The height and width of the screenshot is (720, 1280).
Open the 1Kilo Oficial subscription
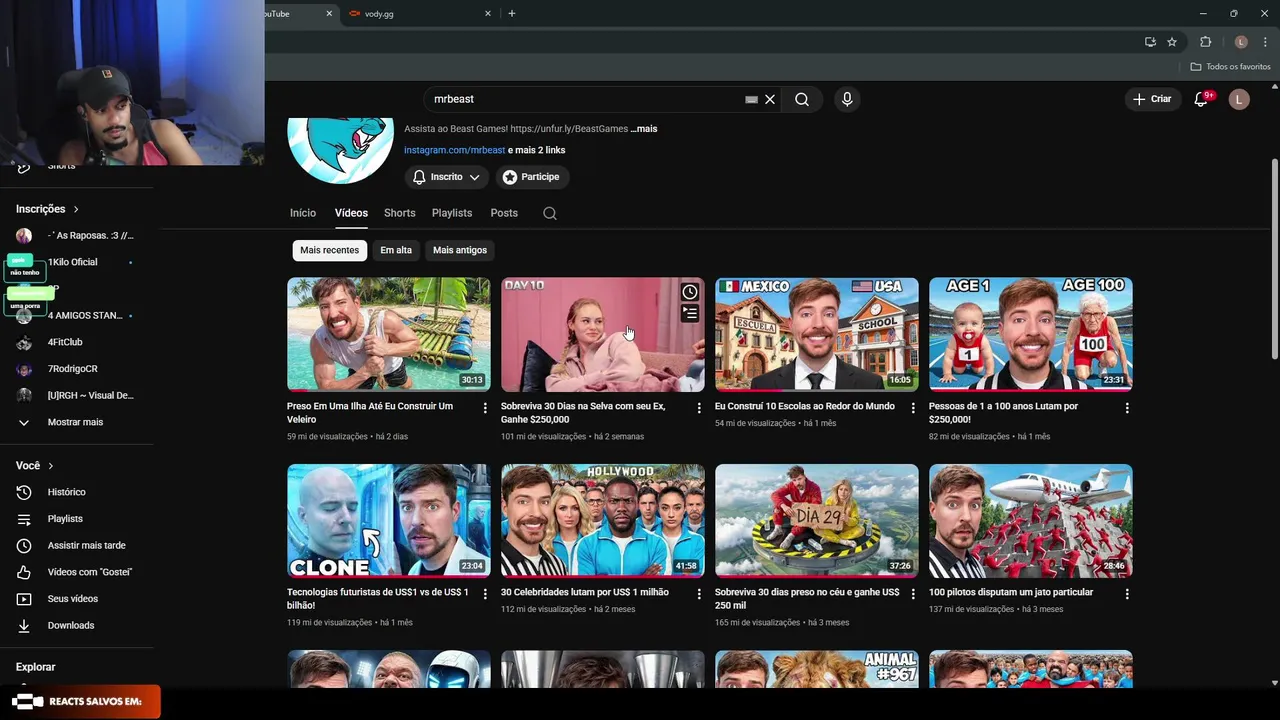[x=75, y=262]
